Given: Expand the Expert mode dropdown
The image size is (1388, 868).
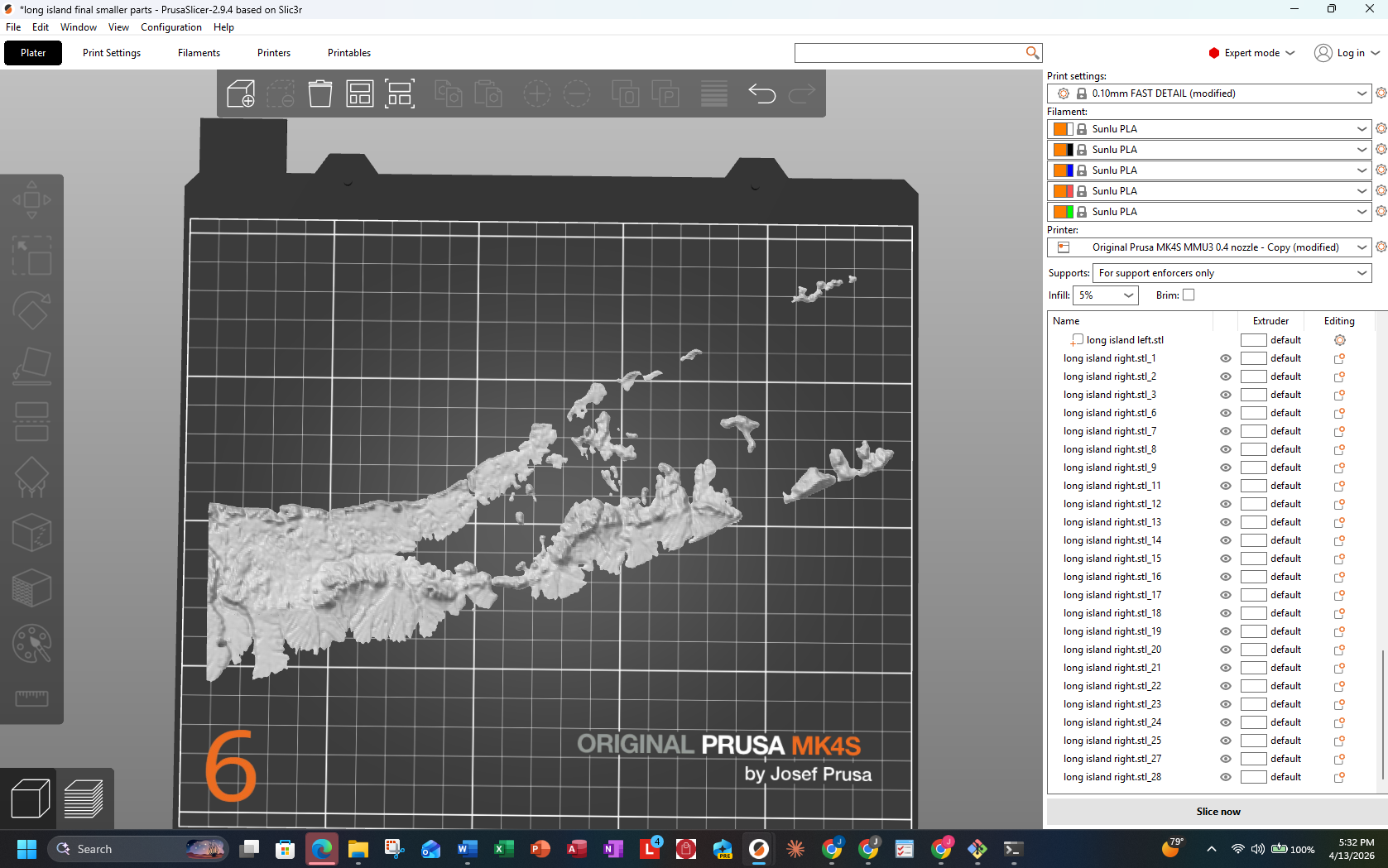Looking at the screenshot, I should tap(1251, 53).
